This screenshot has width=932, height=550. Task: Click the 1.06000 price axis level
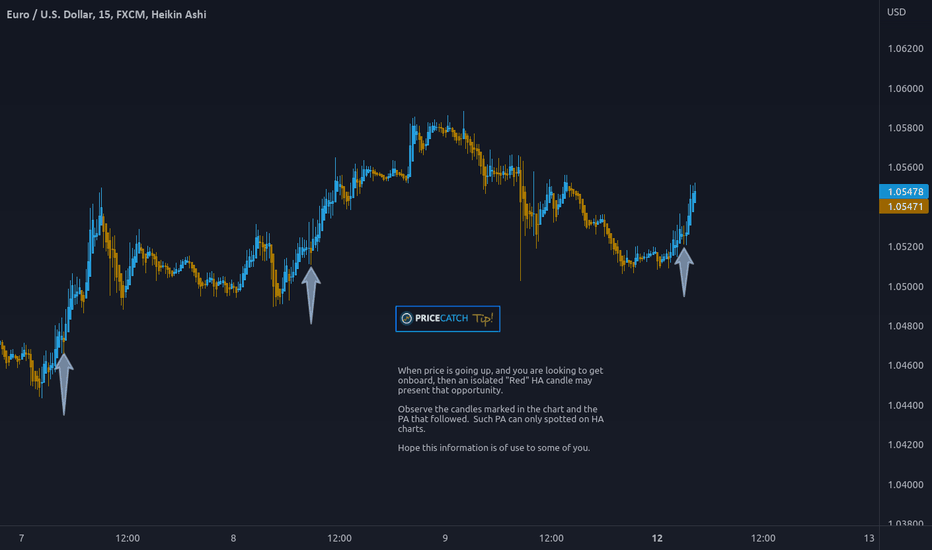(x=905, y=89)
